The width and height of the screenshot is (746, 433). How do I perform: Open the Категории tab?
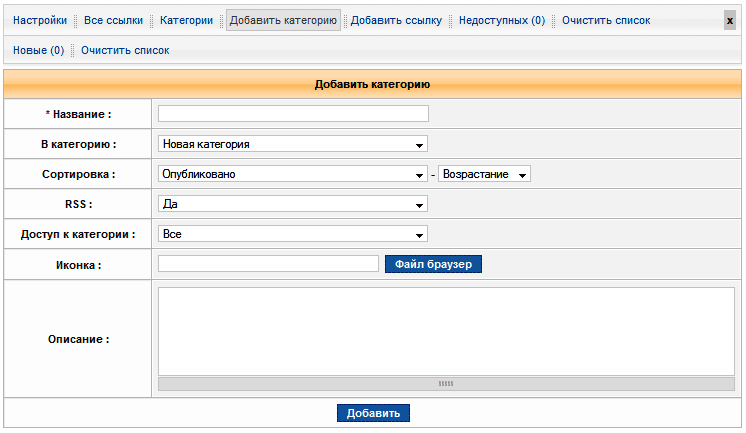pos(187,20)
